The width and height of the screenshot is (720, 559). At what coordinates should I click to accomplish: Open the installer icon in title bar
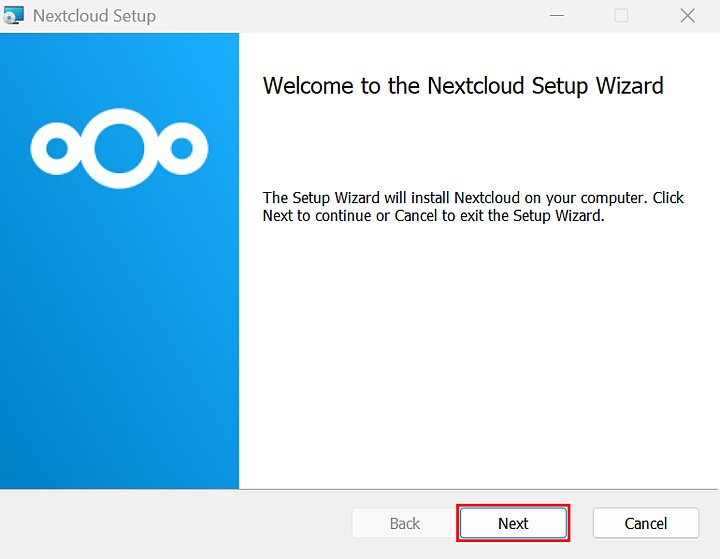14,16
